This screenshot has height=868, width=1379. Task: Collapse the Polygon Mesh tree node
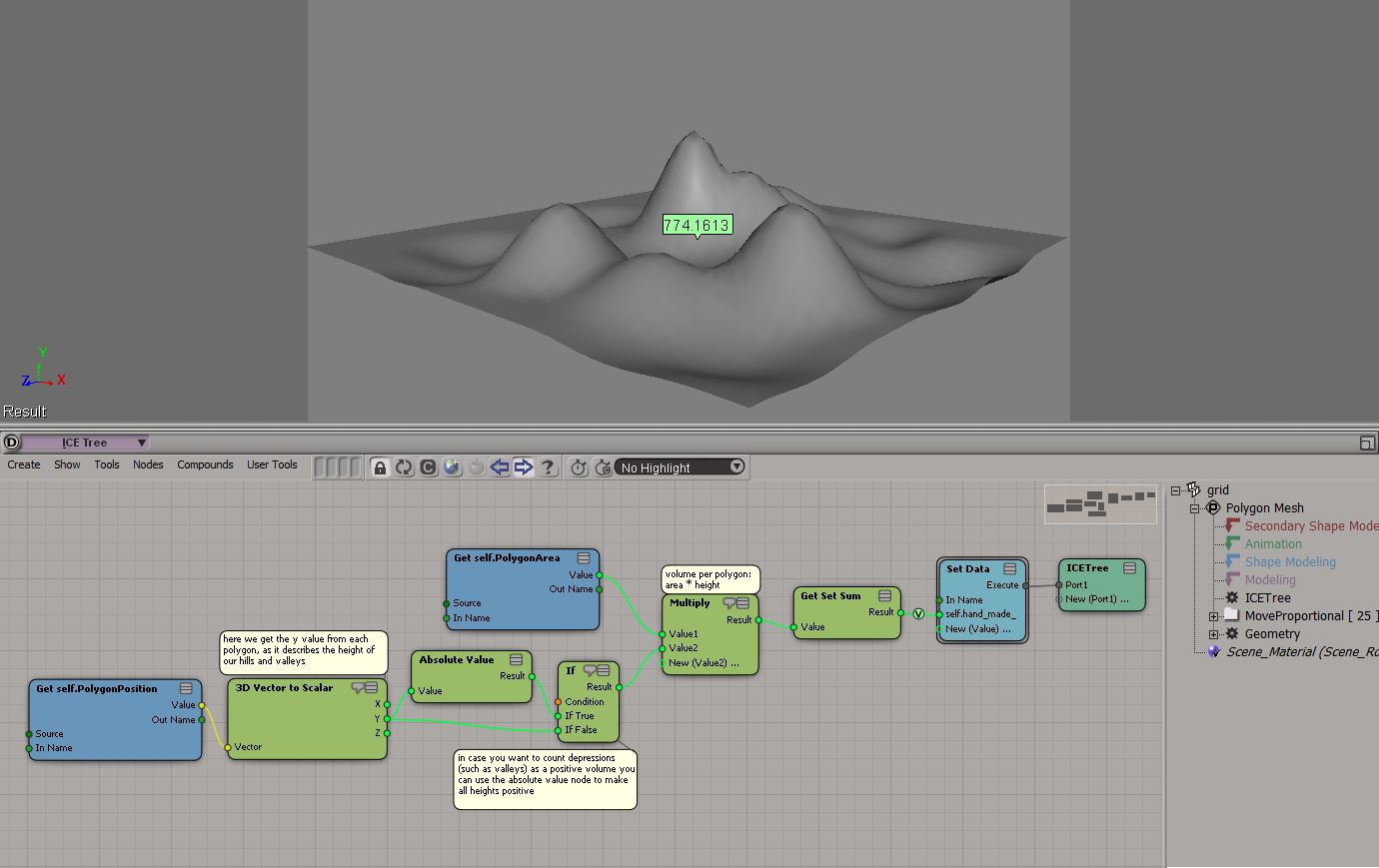(1195, 508)
